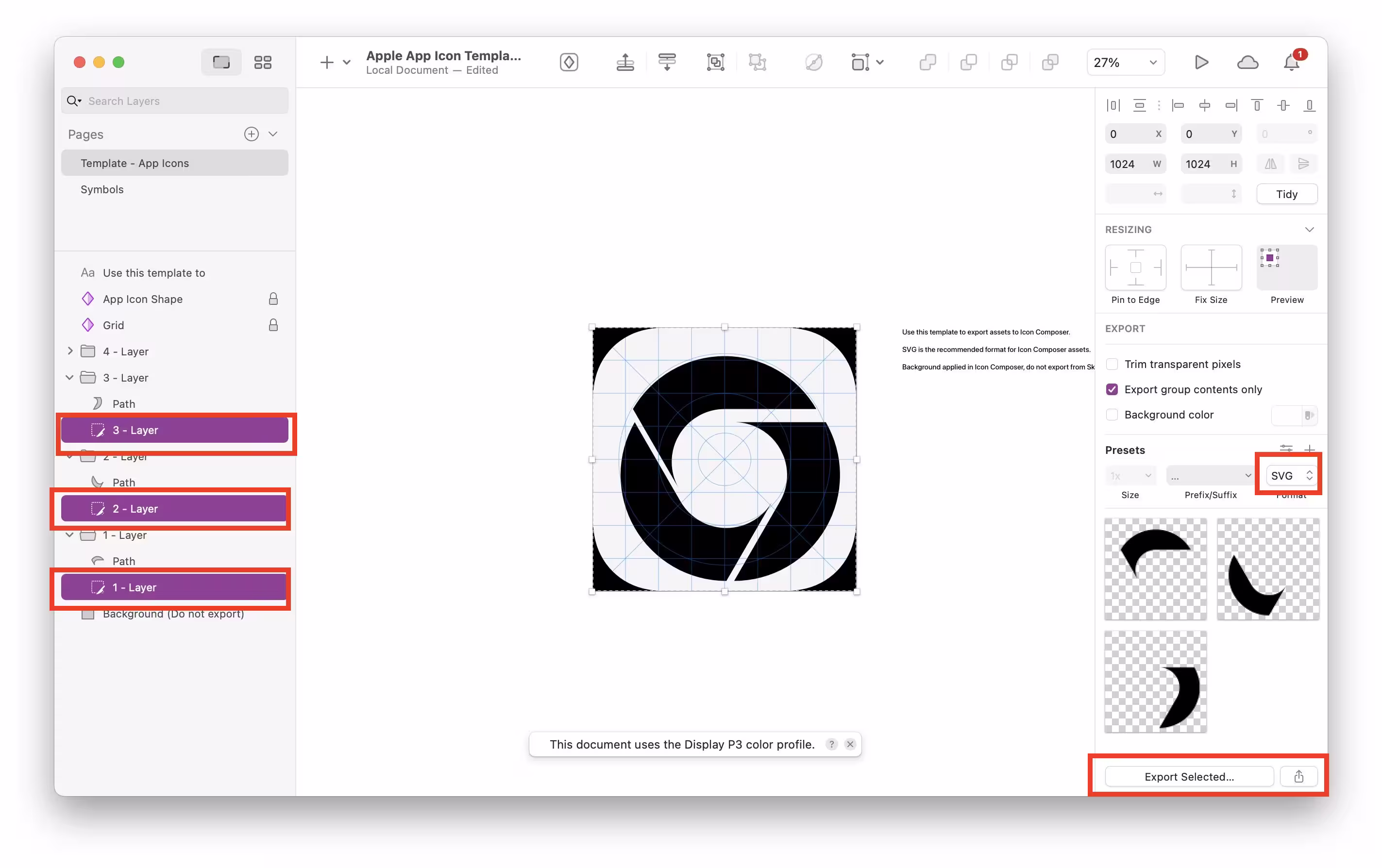Screen dimensions: 1382x868
Task: Select the Symbols page
Action: point(102,189)
